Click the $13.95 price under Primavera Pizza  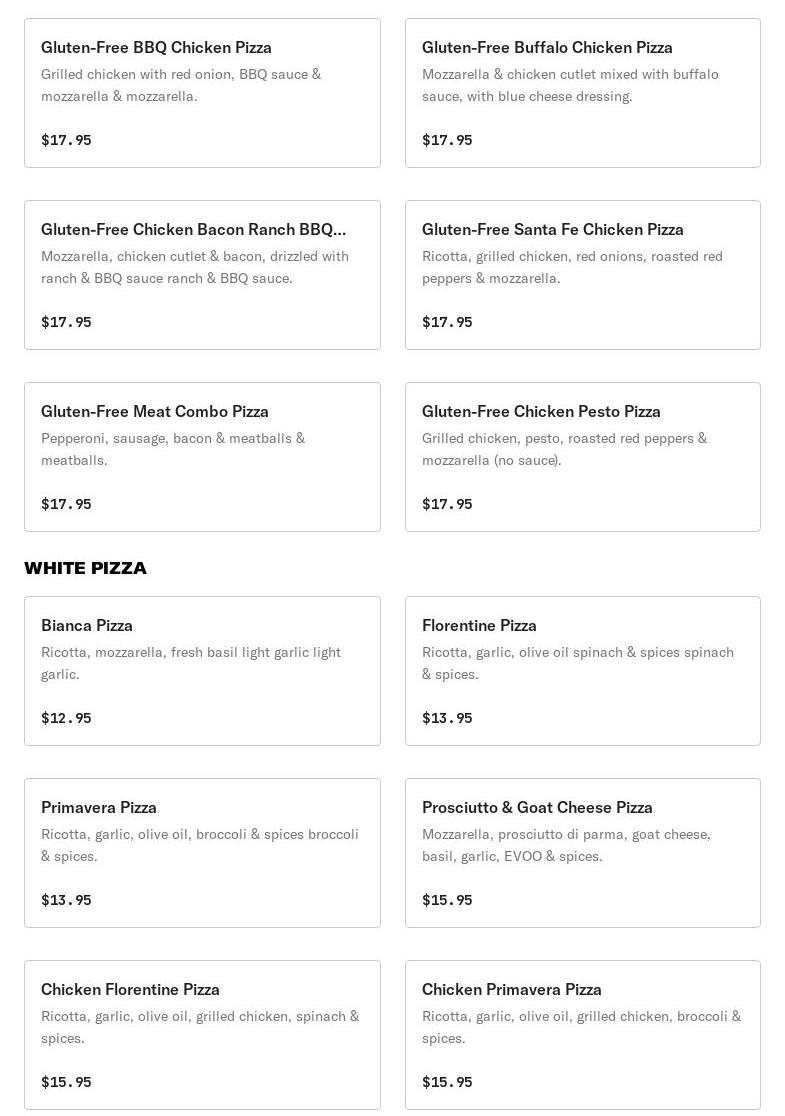(66, 900)
